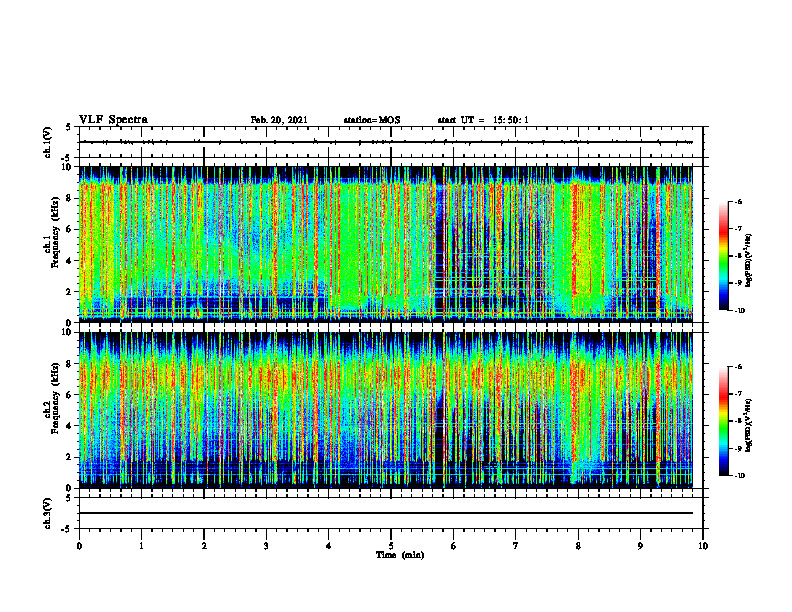Click time axis tick label "7"
792x612 pixels.
click(x=516, y=546)
